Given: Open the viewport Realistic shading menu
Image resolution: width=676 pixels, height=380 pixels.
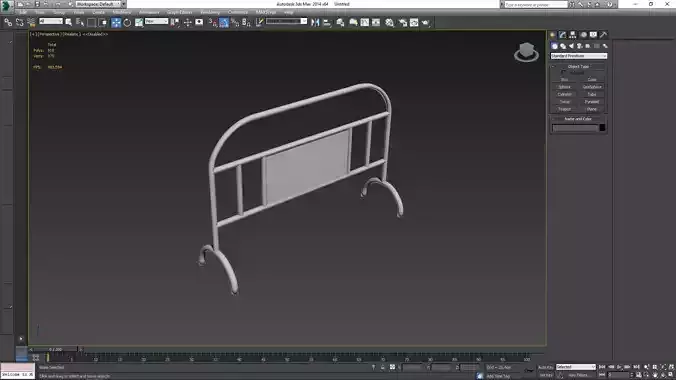Looking at the screenshot, I should tap(72, 34).
